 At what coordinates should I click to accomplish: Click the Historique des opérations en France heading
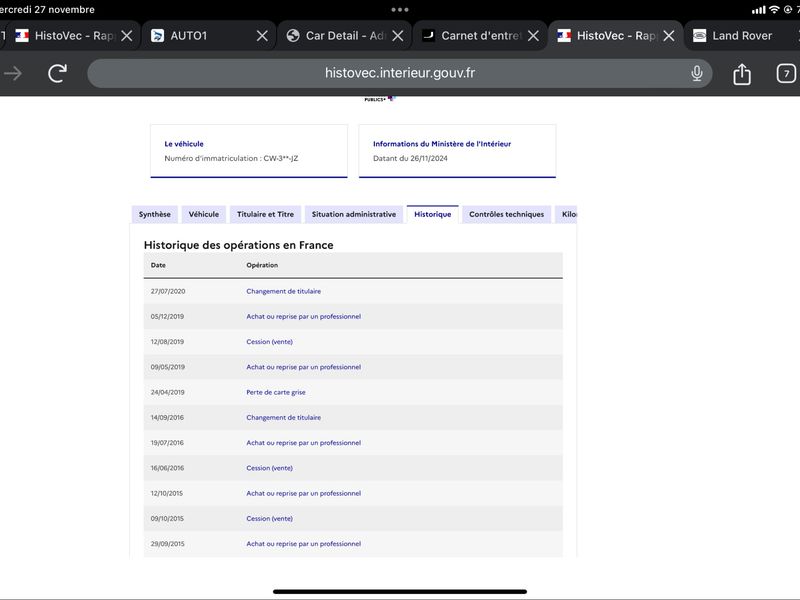click(239, 245)
